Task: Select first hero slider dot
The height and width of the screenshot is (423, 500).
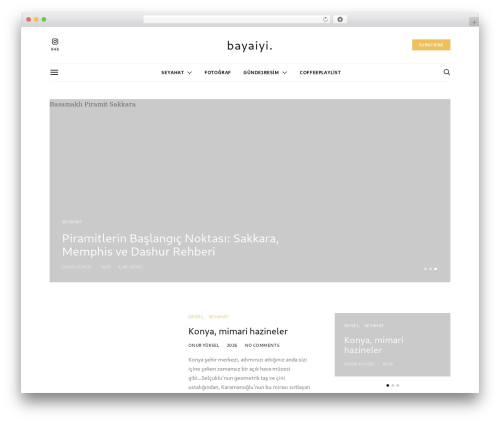Action: (425, 269)
